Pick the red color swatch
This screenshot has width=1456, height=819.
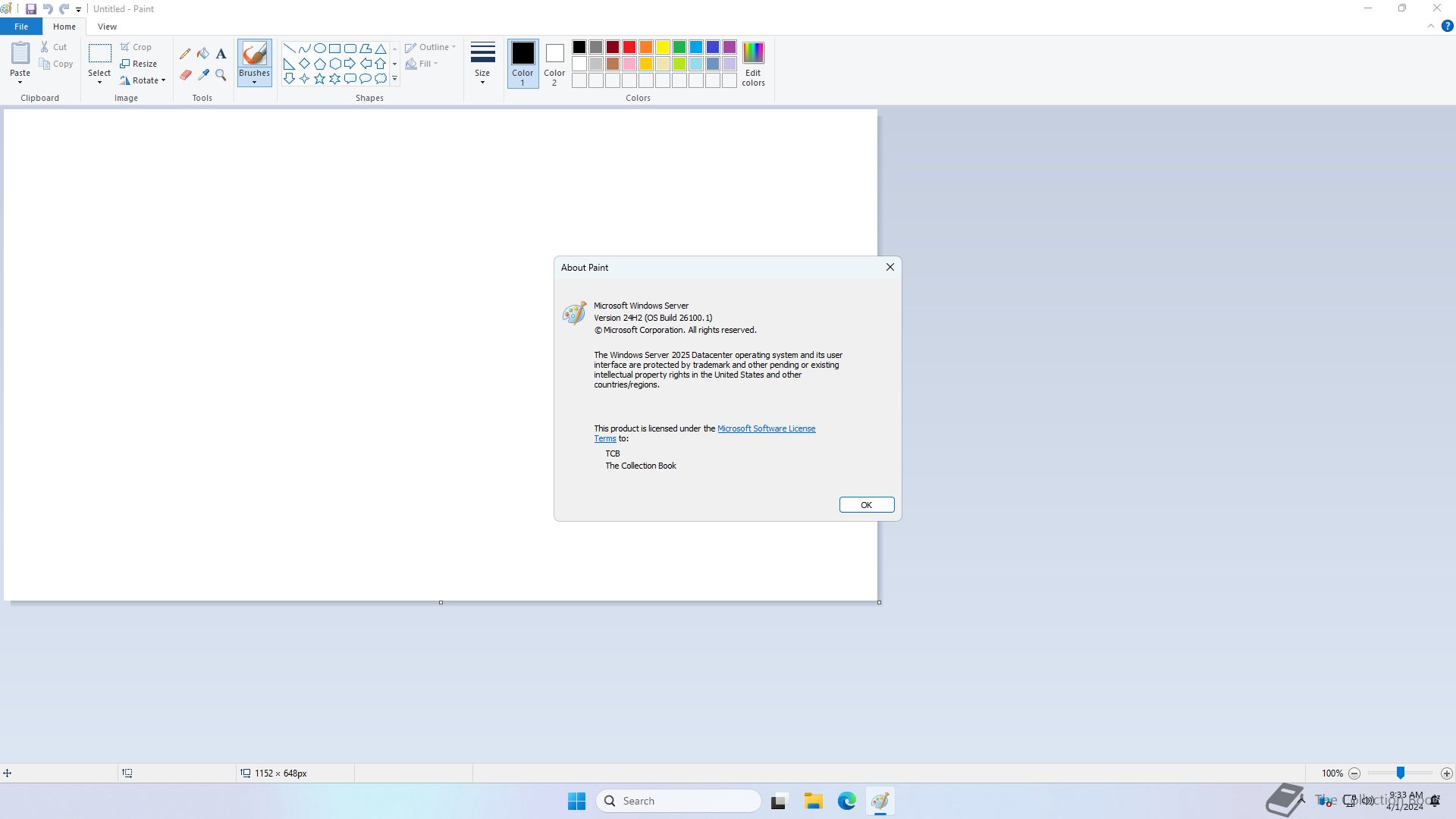pyautogui.click(x=629, y=47)
